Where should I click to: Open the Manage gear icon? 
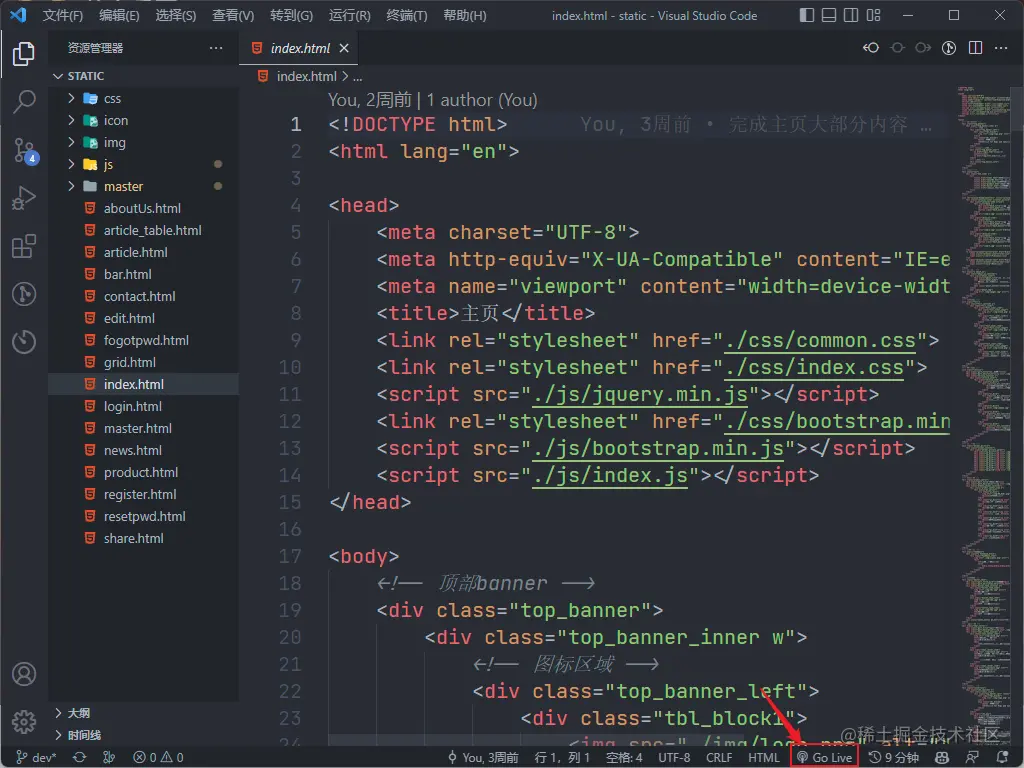(x=24, y=722)
